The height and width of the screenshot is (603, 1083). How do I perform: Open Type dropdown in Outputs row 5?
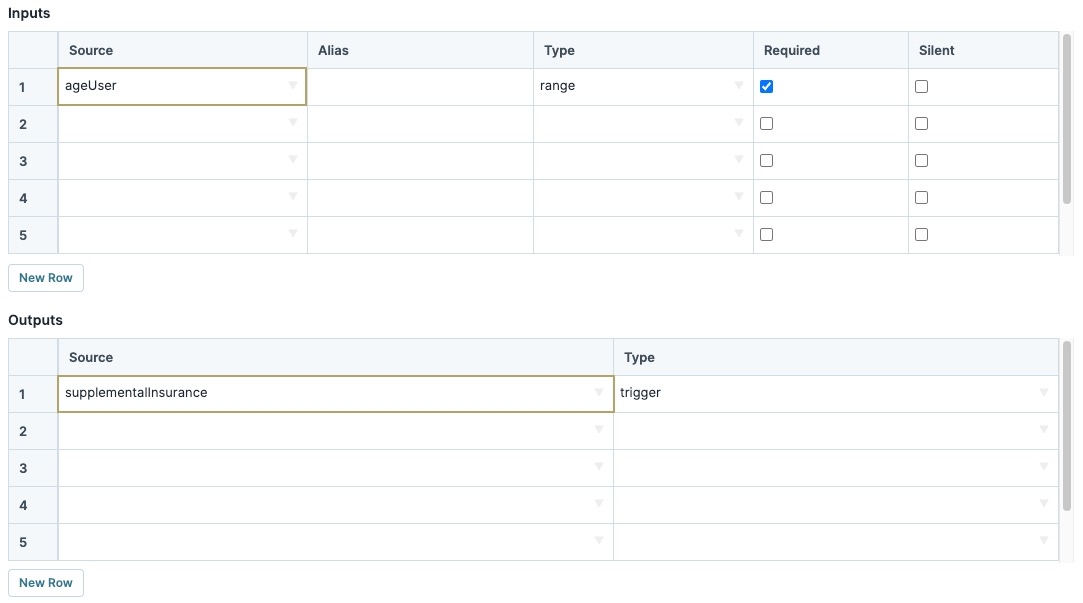pyautogui.click(x=1044, y=541)
